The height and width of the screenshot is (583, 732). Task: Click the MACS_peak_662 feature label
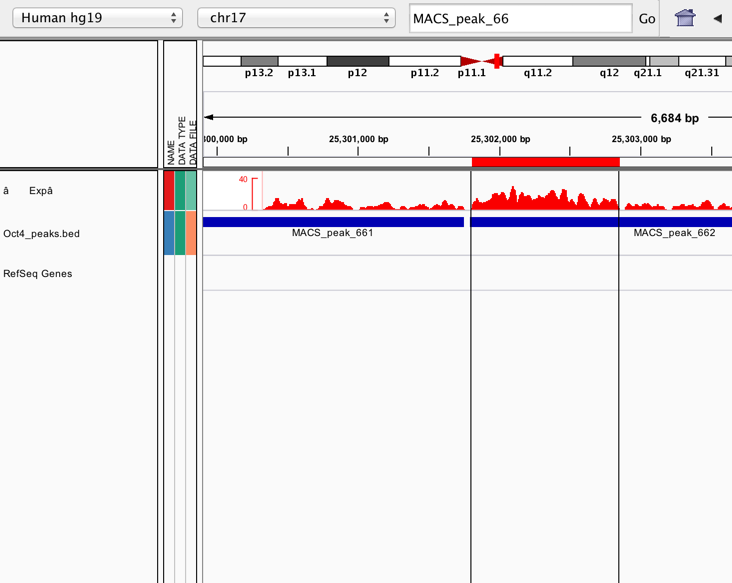point(674,232)
